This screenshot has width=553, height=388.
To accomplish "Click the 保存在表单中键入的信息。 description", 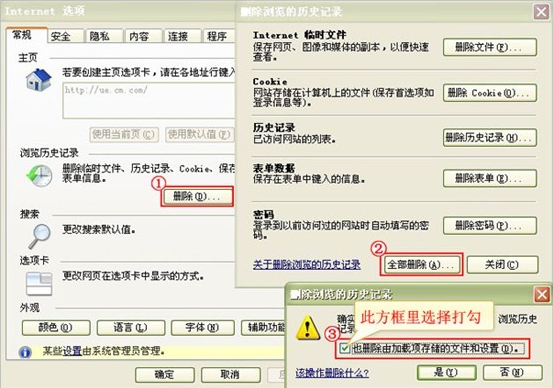I will (309, 179).
